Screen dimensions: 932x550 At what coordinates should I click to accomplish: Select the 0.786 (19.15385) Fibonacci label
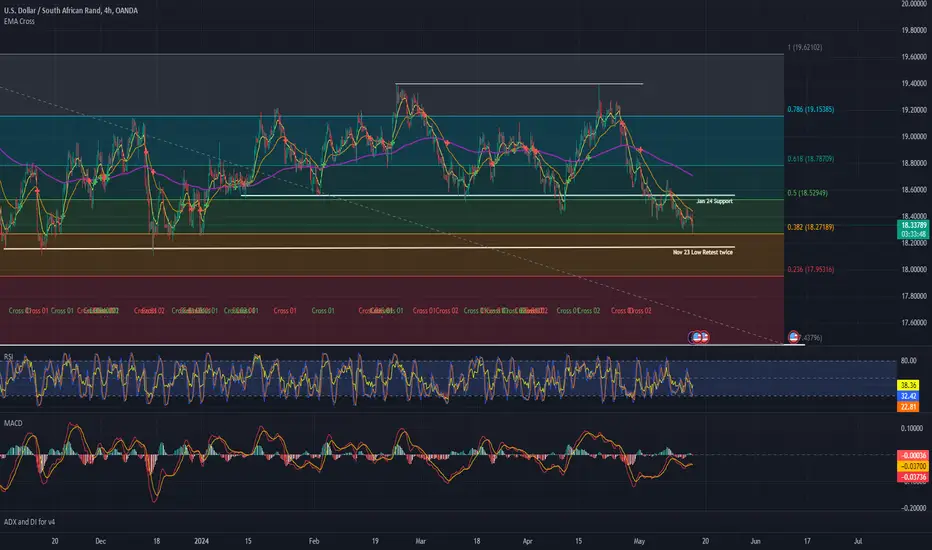pyautogui.click(x=810, y=109)
